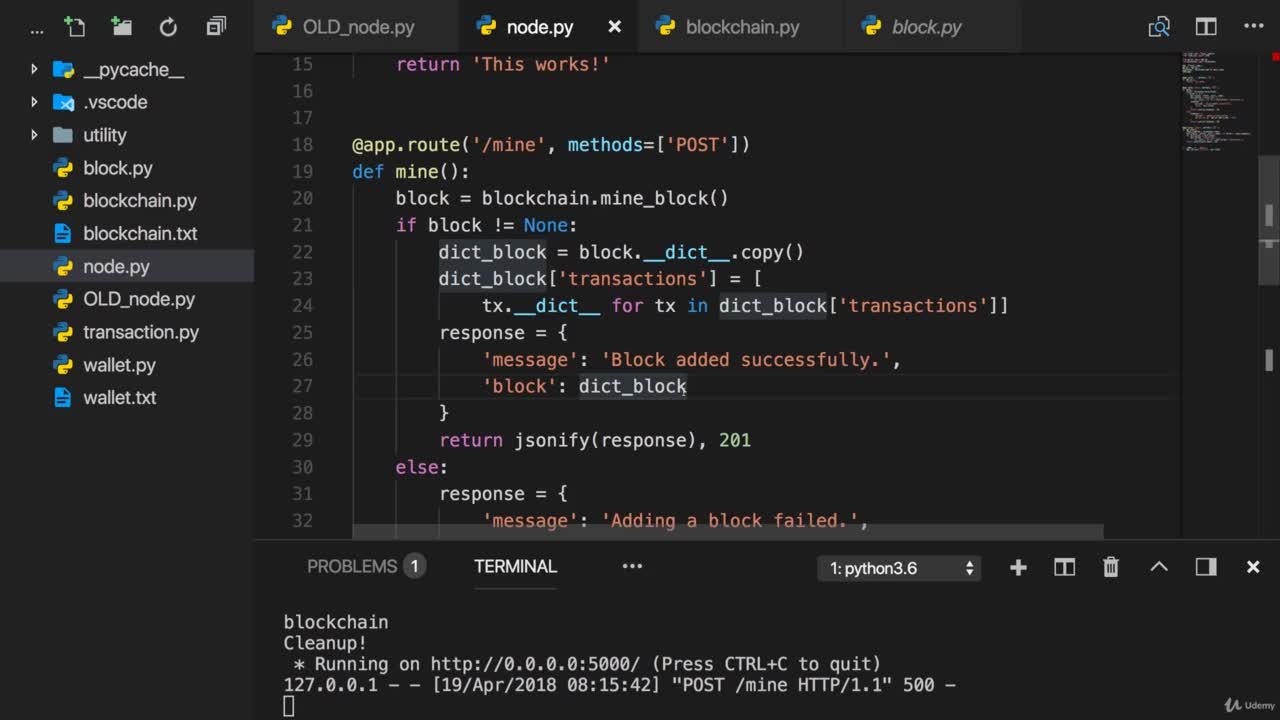
Task: Close the terminal panel
Action: coord(1253,567)
